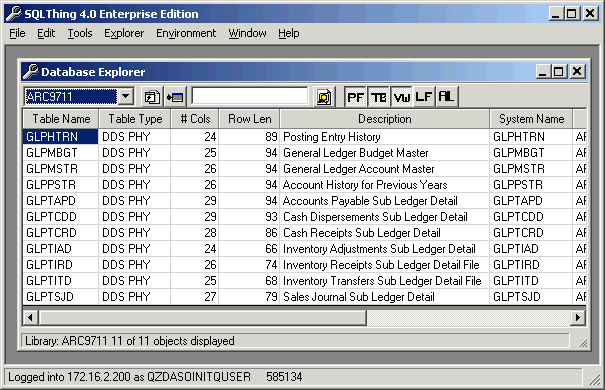Open the Window menu
The width and height of the screenshot is (605, 390).
point(247,34)
